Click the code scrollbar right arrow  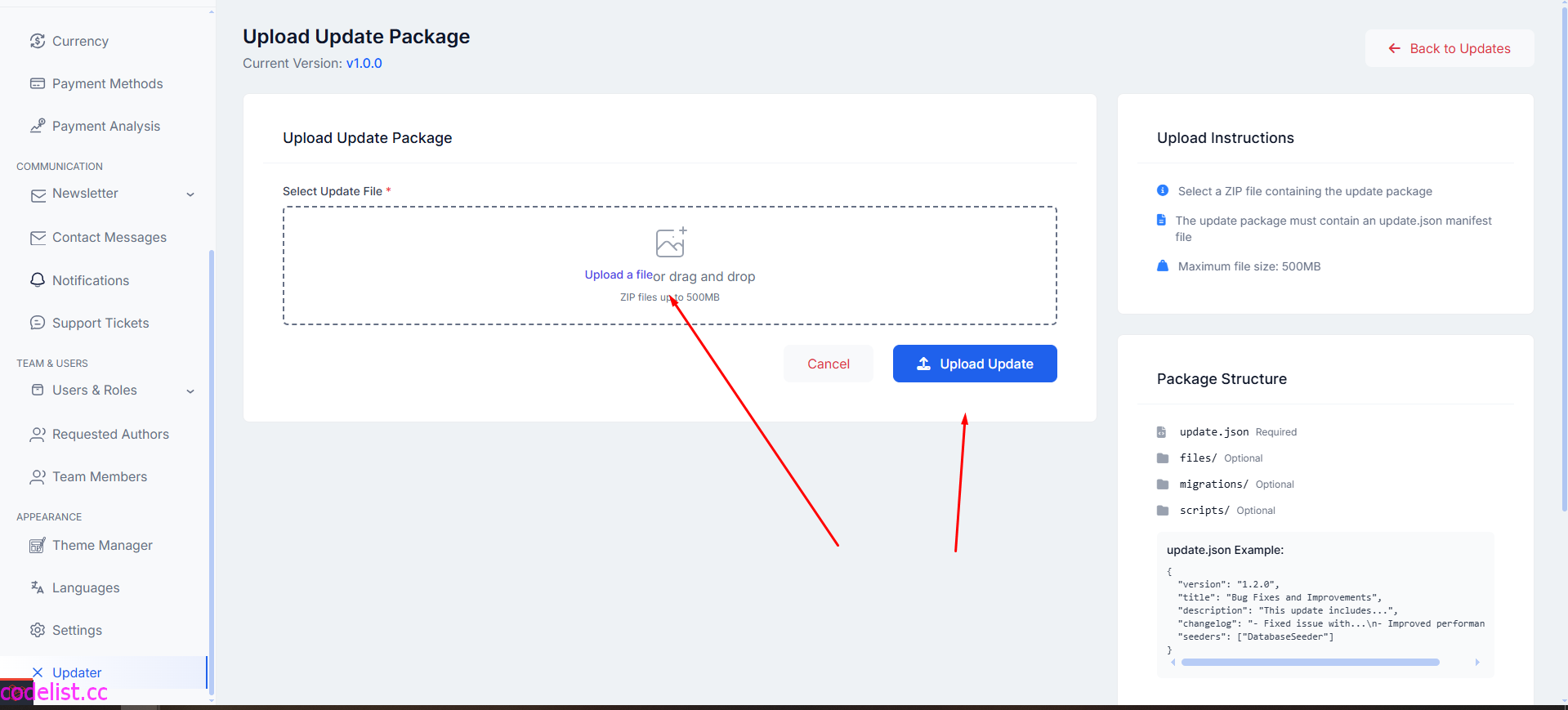1477,663
